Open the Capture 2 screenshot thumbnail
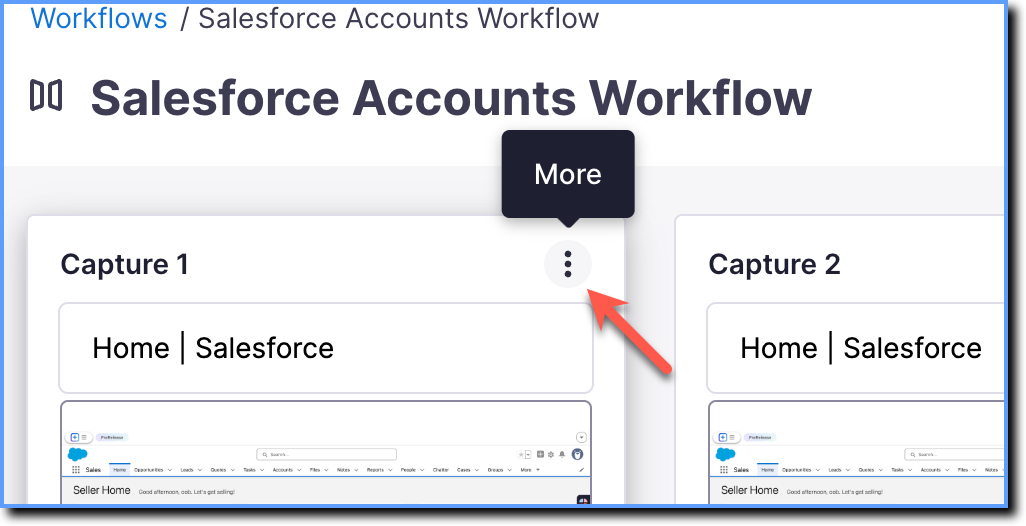Image resolution: width=1026 pixels, height=526 pixels. point(856,453)
